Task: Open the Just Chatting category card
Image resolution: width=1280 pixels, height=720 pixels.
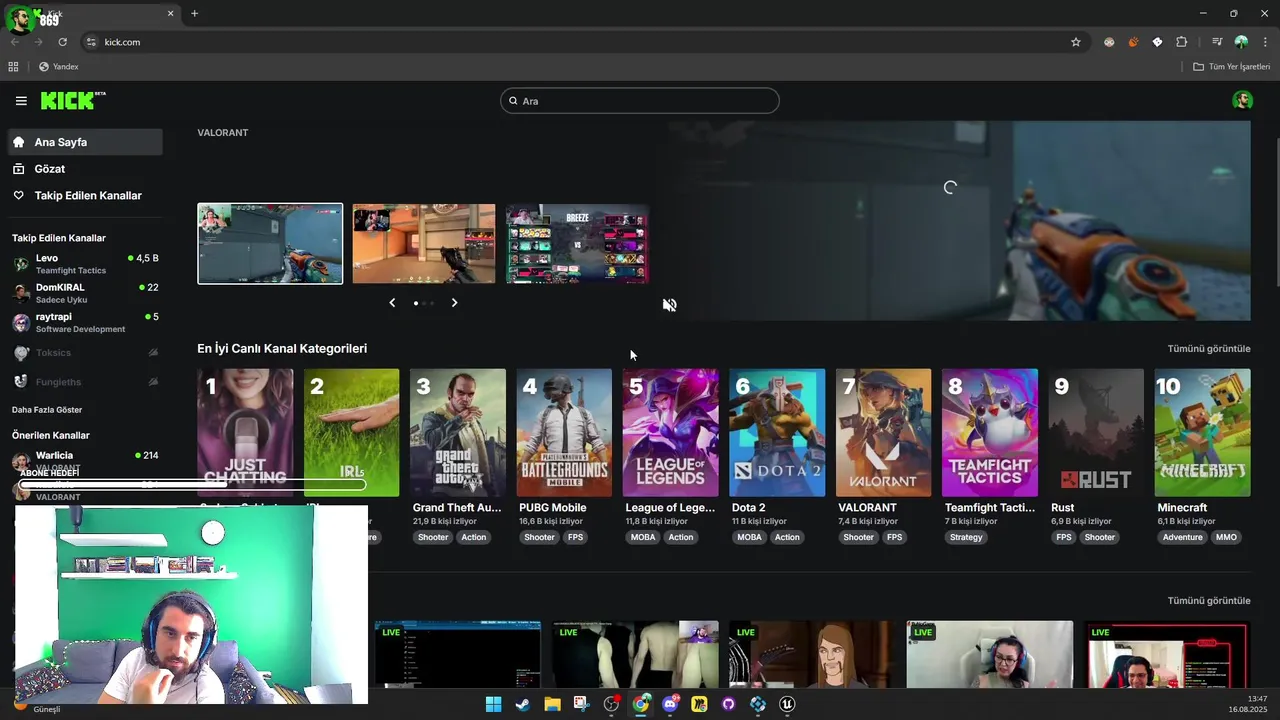Action: pyautogui.click(x=245, y=433)
